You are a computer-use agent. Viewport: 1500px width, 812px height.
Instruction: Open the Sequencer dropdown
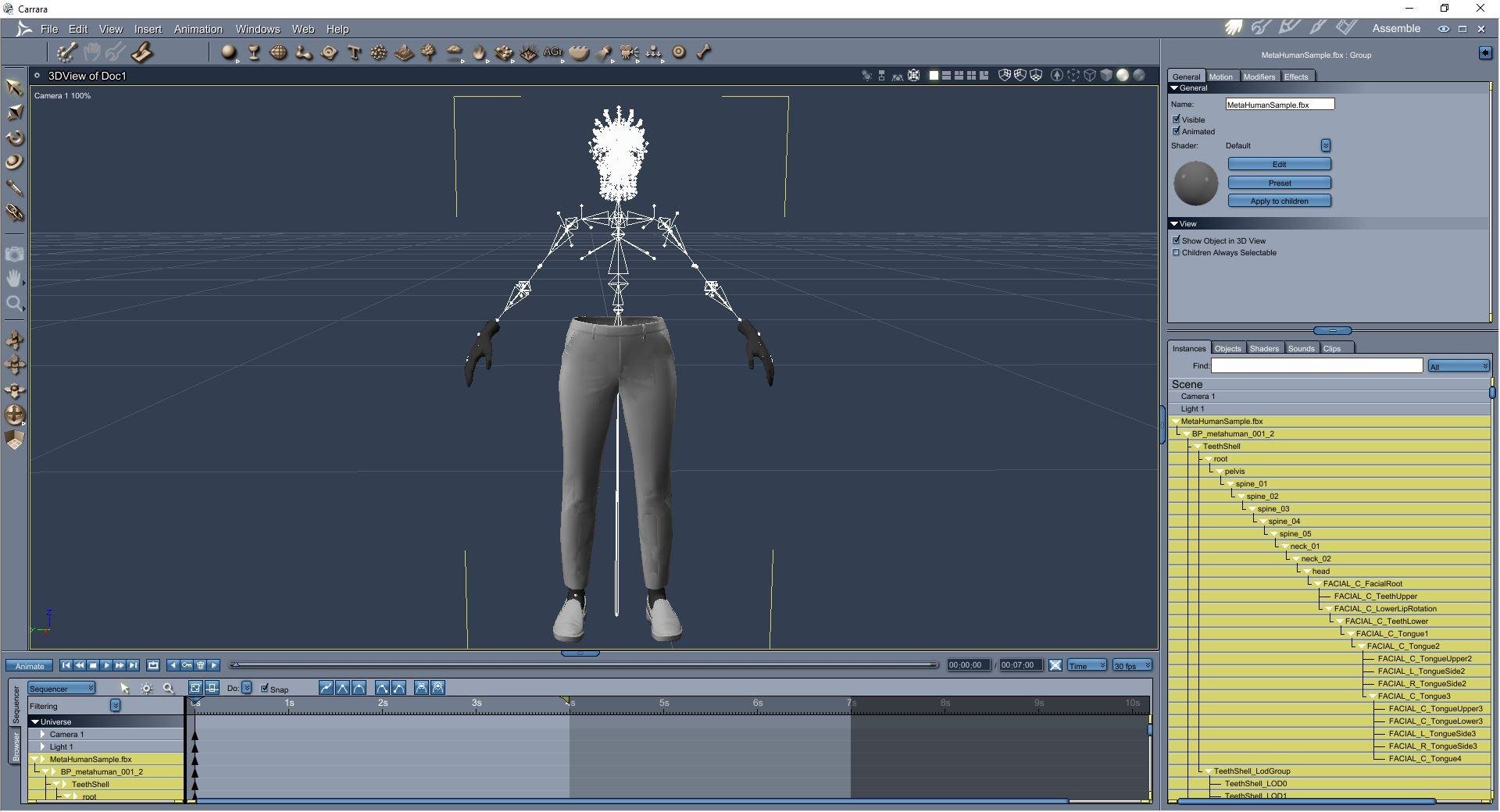click(62, 689)
